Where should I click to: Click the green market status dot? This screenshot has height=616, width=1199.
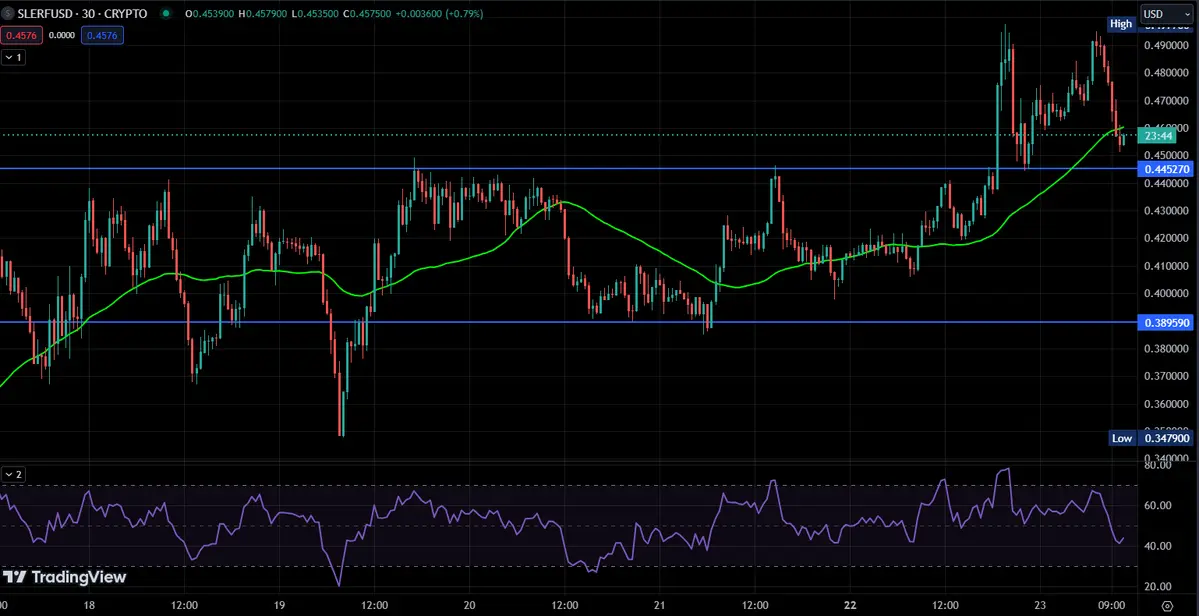click(167, 14)
